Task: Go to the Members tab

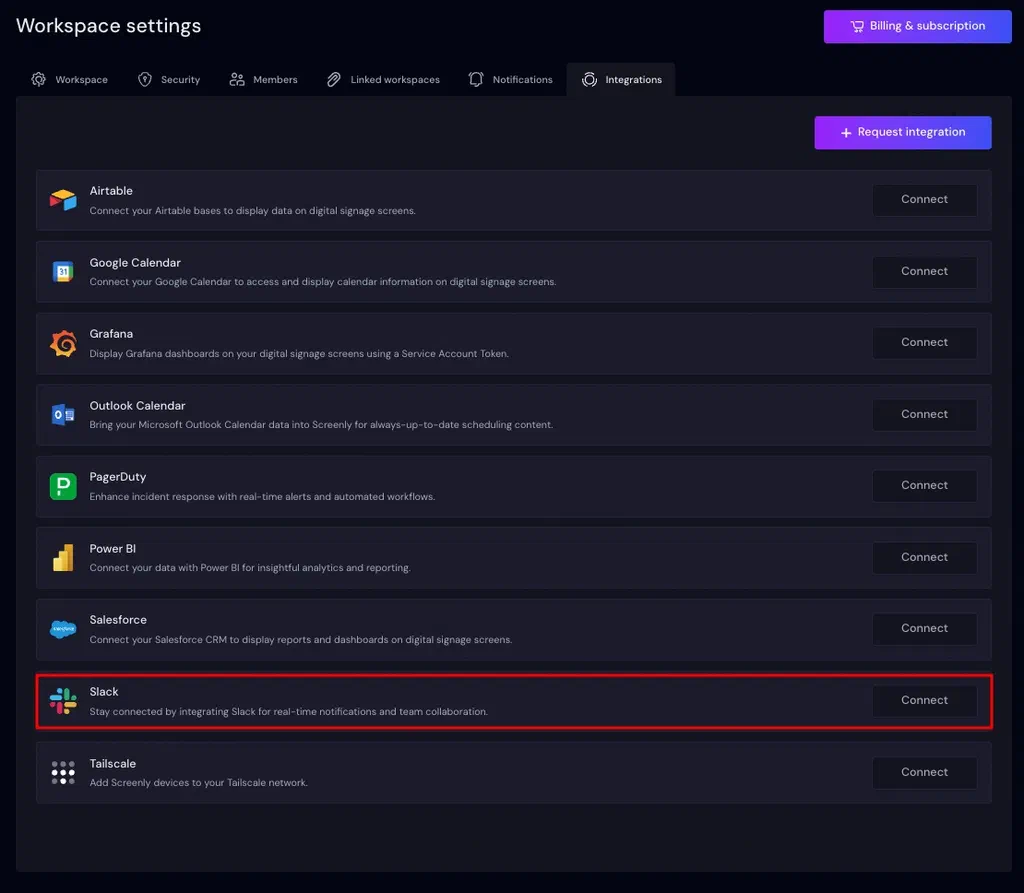Action: point(264,80)
